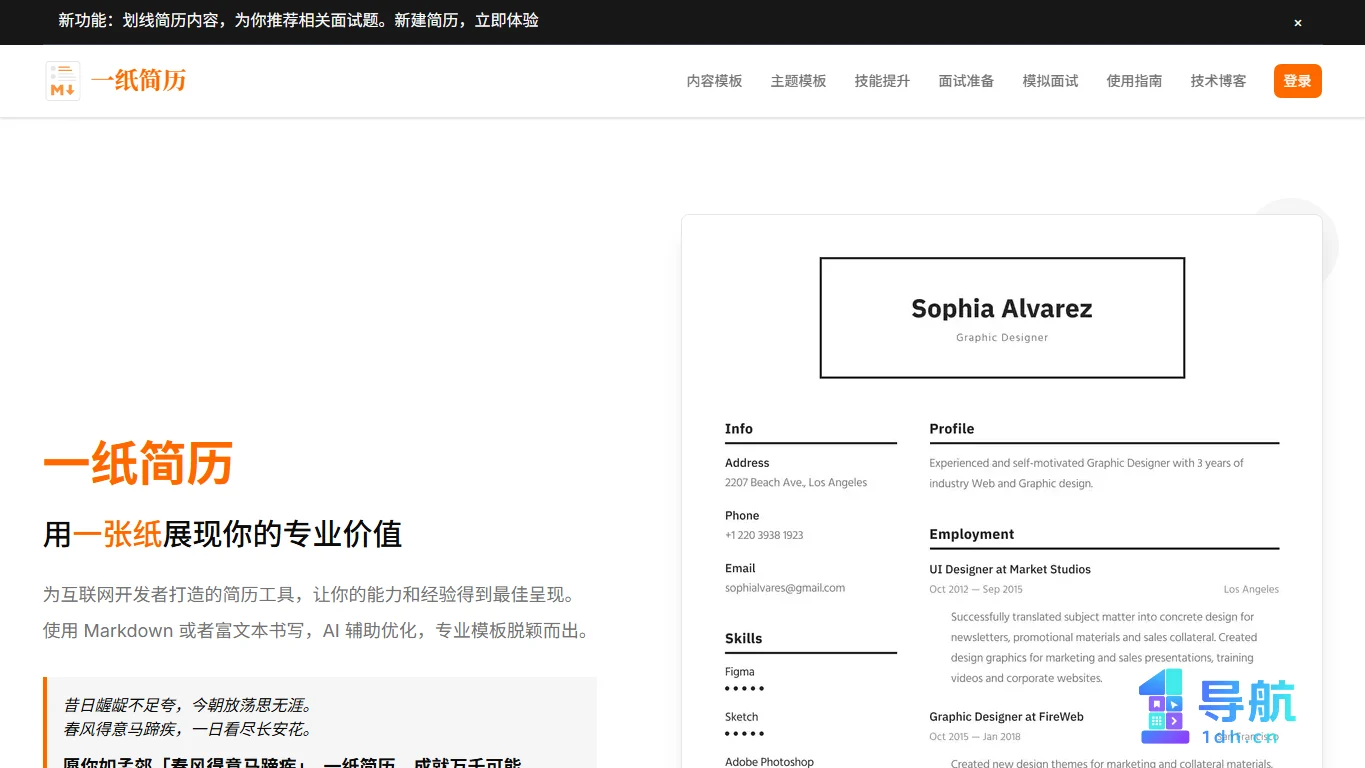Open the 内容模板 menu item
This screenshot has width=1365, height=768.
click(714, 81)
